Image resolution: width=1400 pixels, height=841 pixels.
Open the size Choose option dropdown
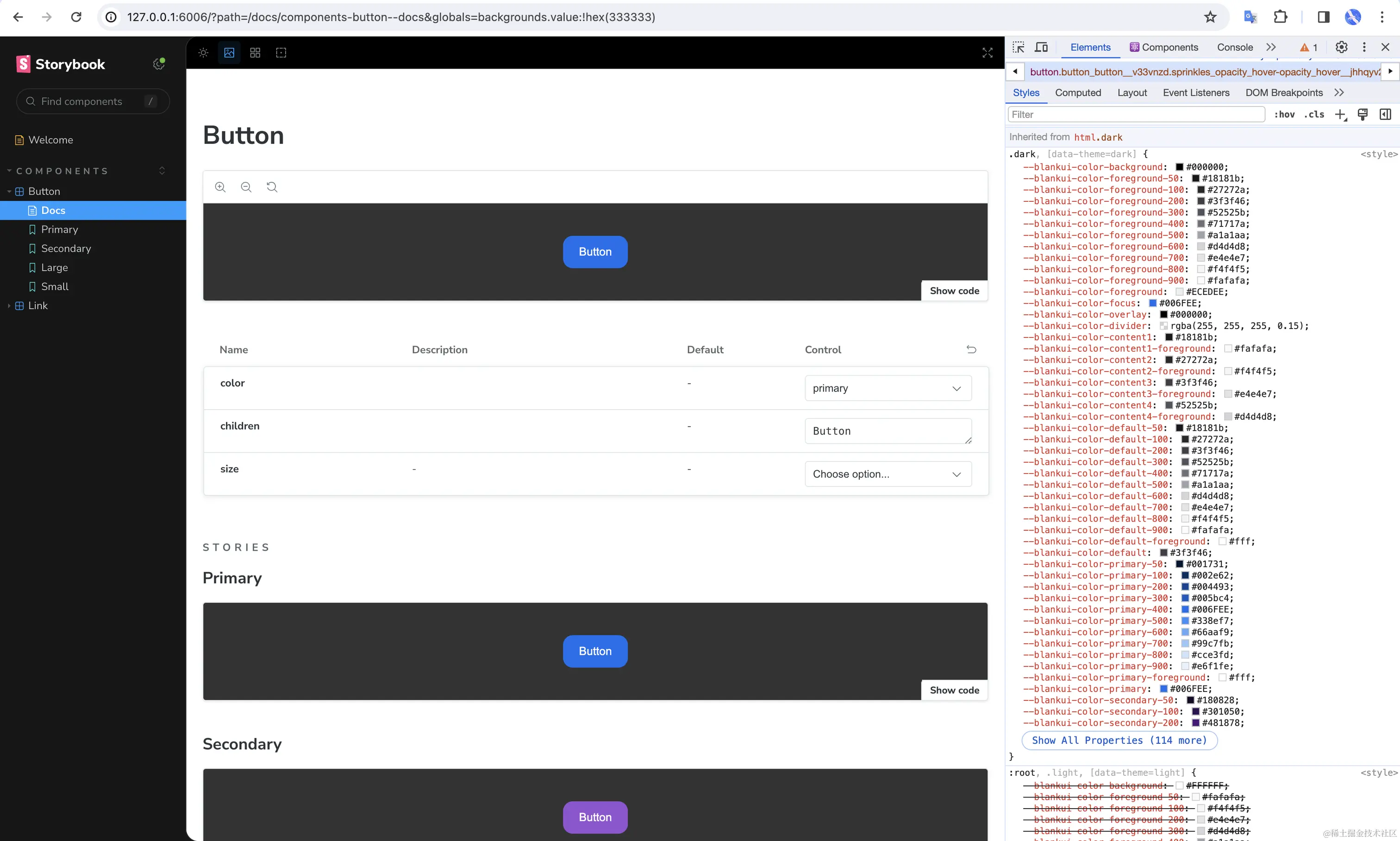887,474
